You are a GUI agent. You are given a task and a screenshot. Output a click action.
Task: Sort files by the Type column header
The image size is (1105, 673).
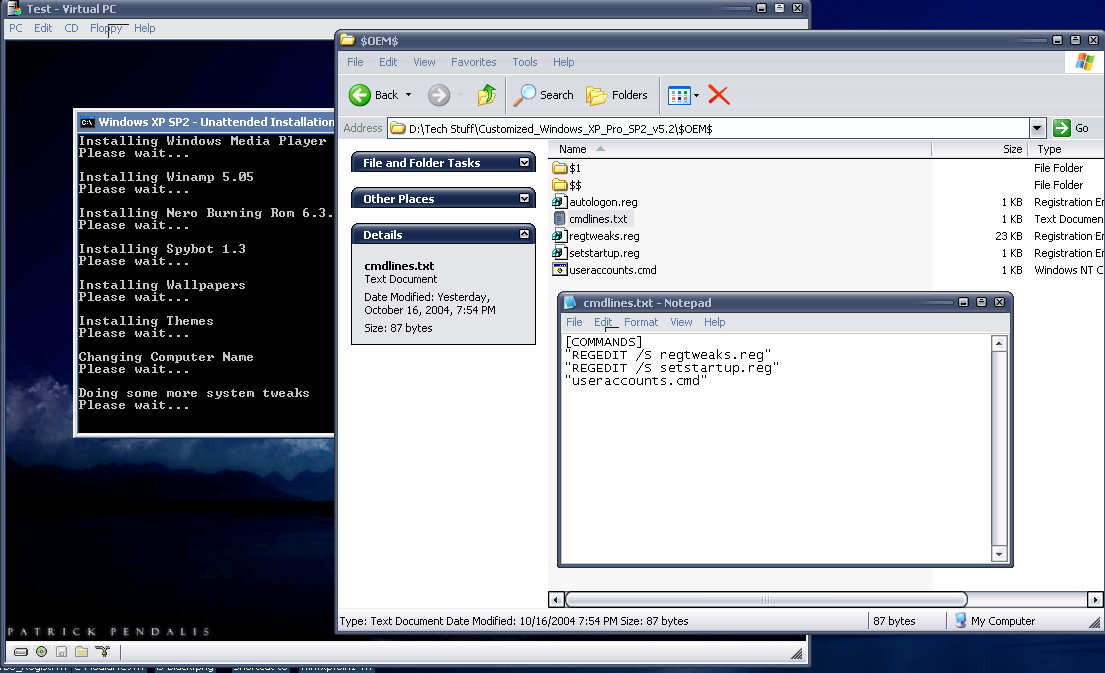click(x=1066, y=149)
